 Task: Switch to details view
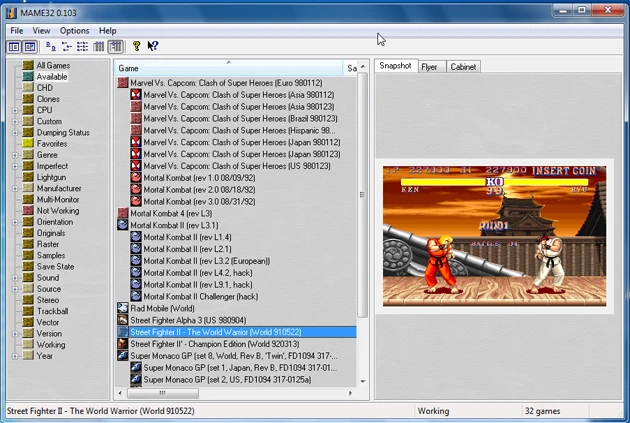98,47
